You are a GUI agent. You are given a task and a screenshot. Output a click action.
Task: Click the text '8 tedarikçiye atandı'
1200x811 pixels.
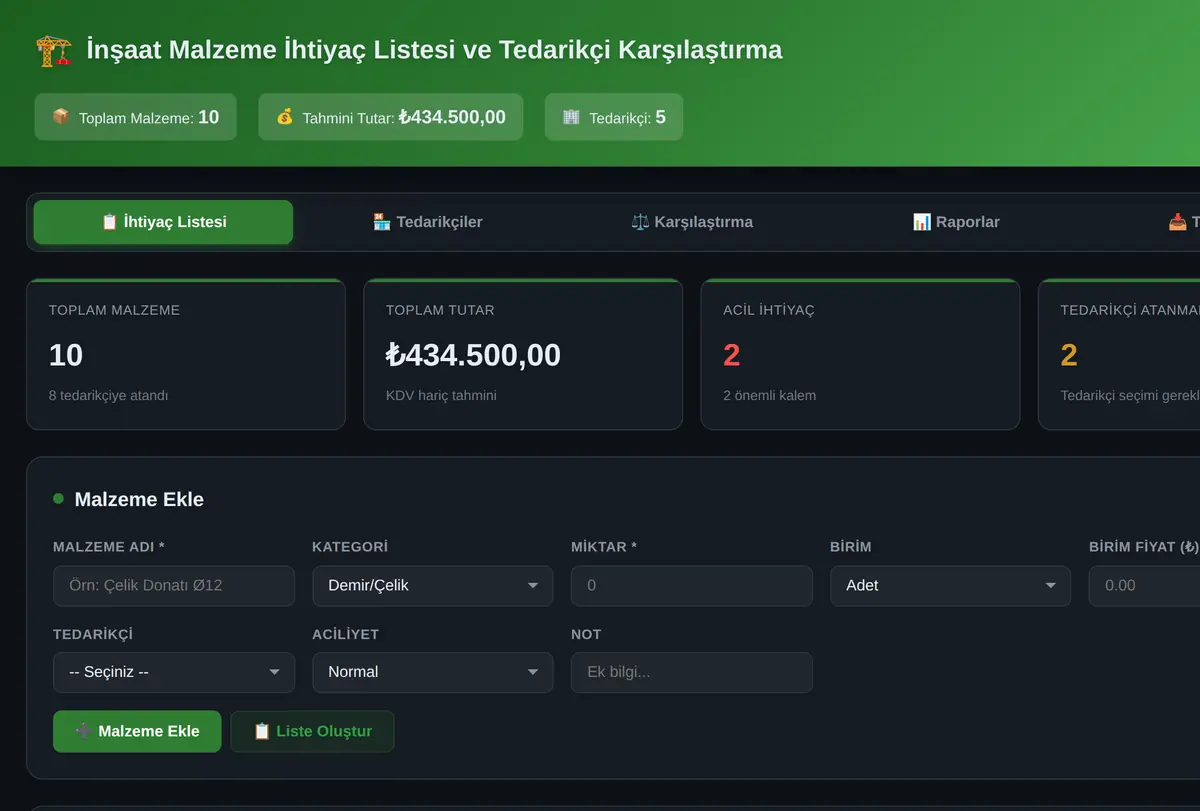[108, 395]
